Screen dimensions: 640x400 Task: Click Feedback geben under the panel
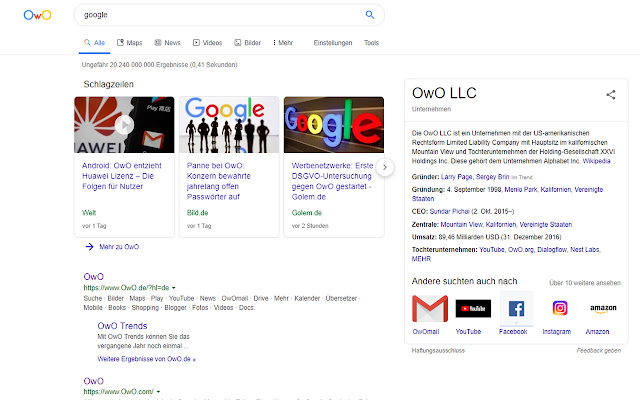(x=599, y=351)
